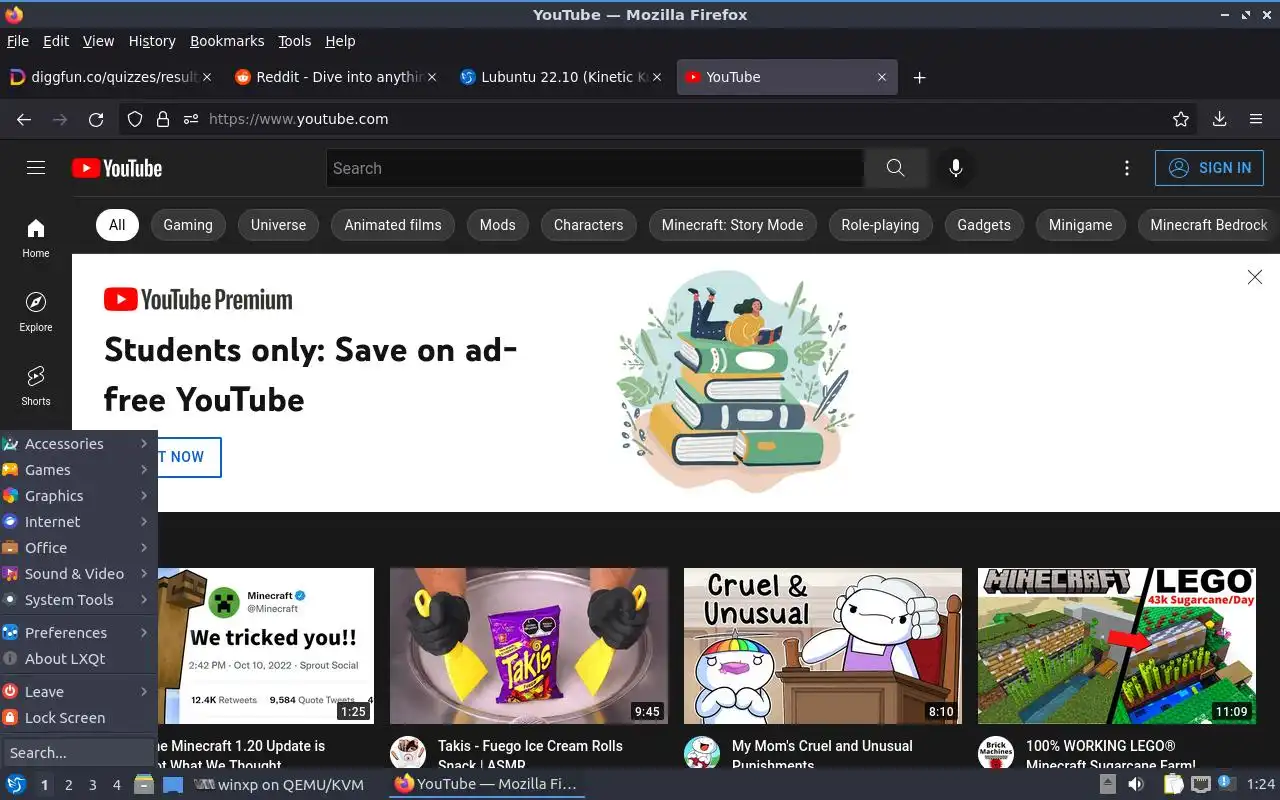Select the Role-playing filter chip
This screenshot has height=800, width=1280.
coord(880,225)
